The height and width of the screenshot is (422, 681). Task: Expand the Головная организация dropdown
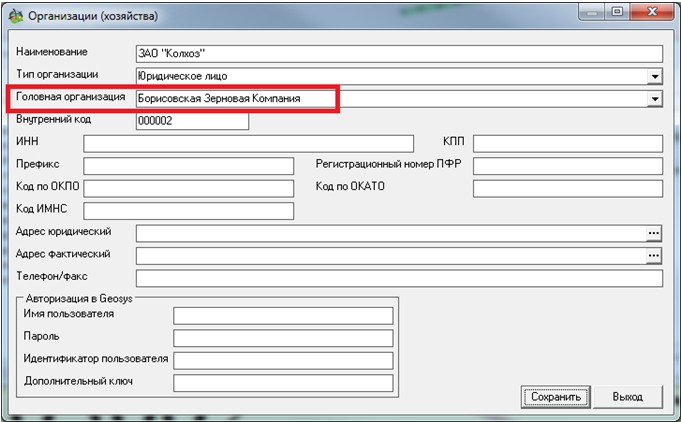coord(655,99)
